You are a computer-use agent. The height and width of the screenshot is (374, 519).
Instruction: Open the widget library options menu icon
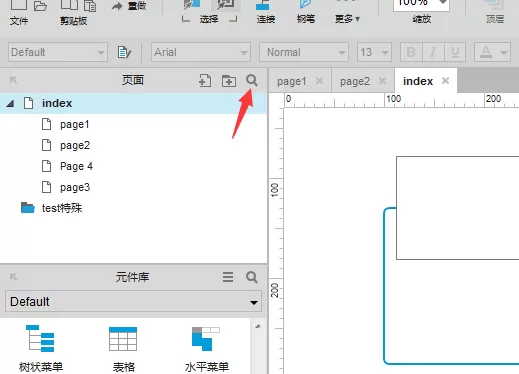pos(228,277)
